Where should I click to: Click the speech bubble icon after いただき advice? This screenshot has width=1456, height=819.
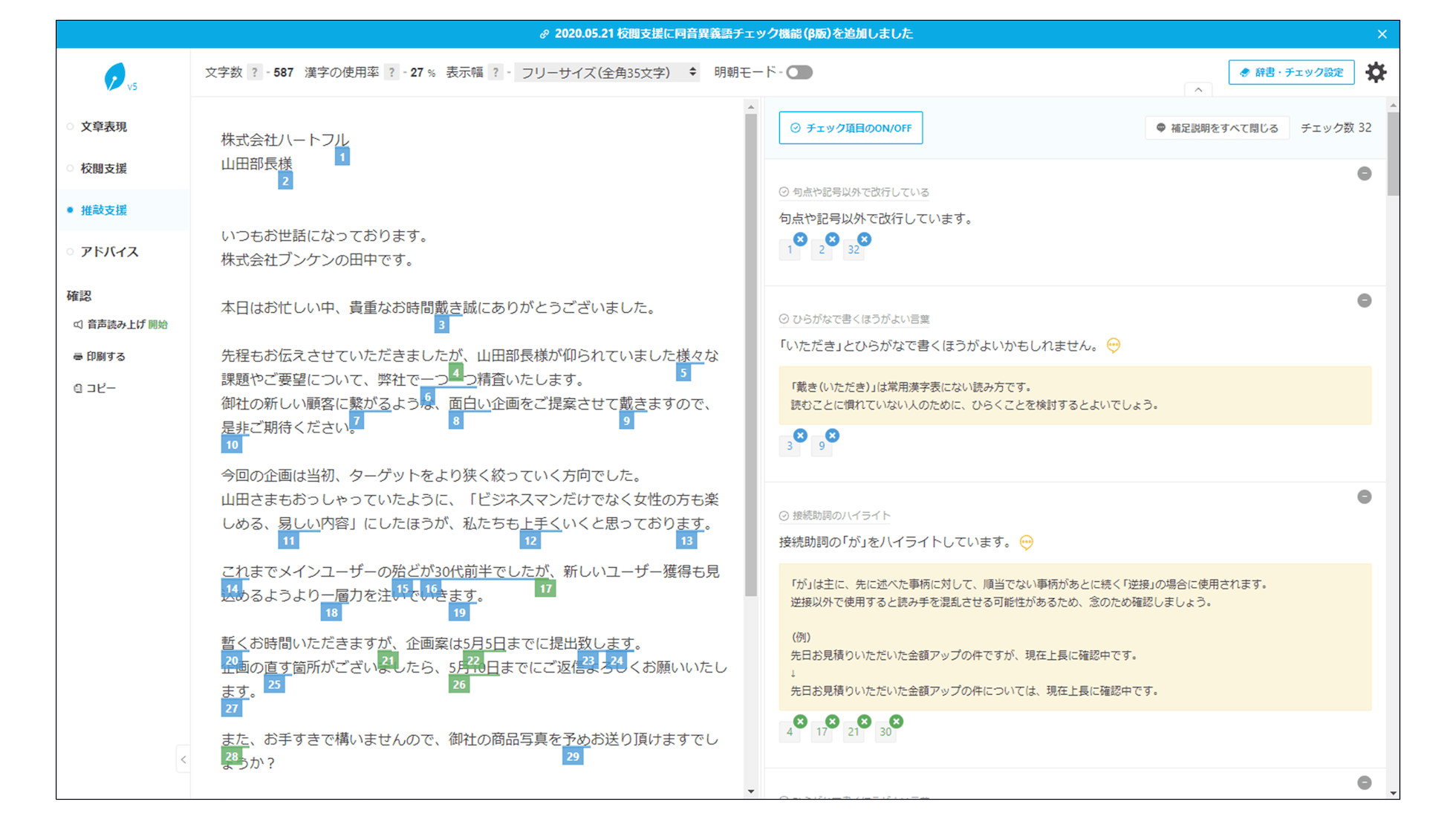click(1113, 346)
